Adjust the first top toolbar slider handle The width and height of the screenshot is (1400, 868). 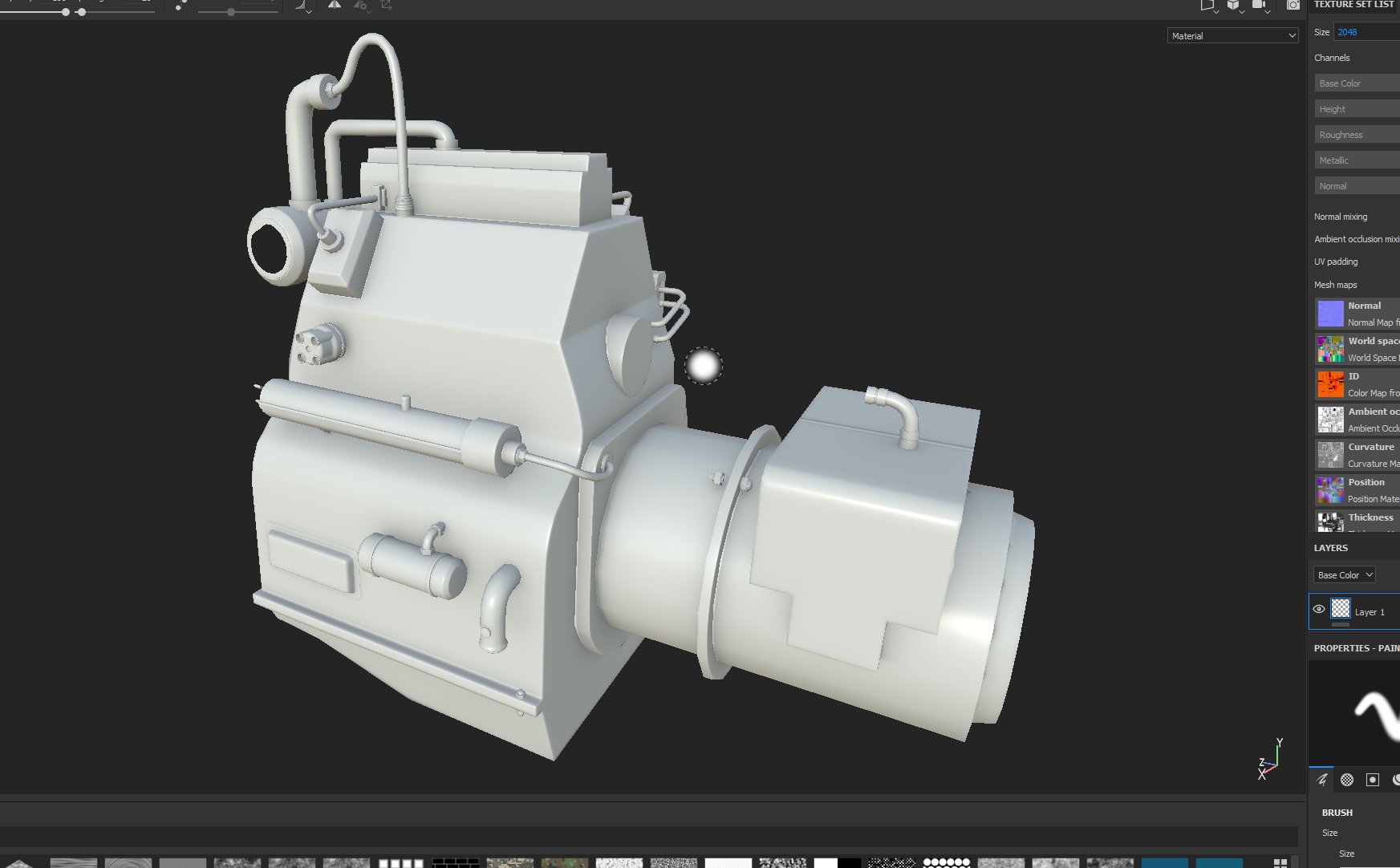pyautogui.click(x=65, y=12)
